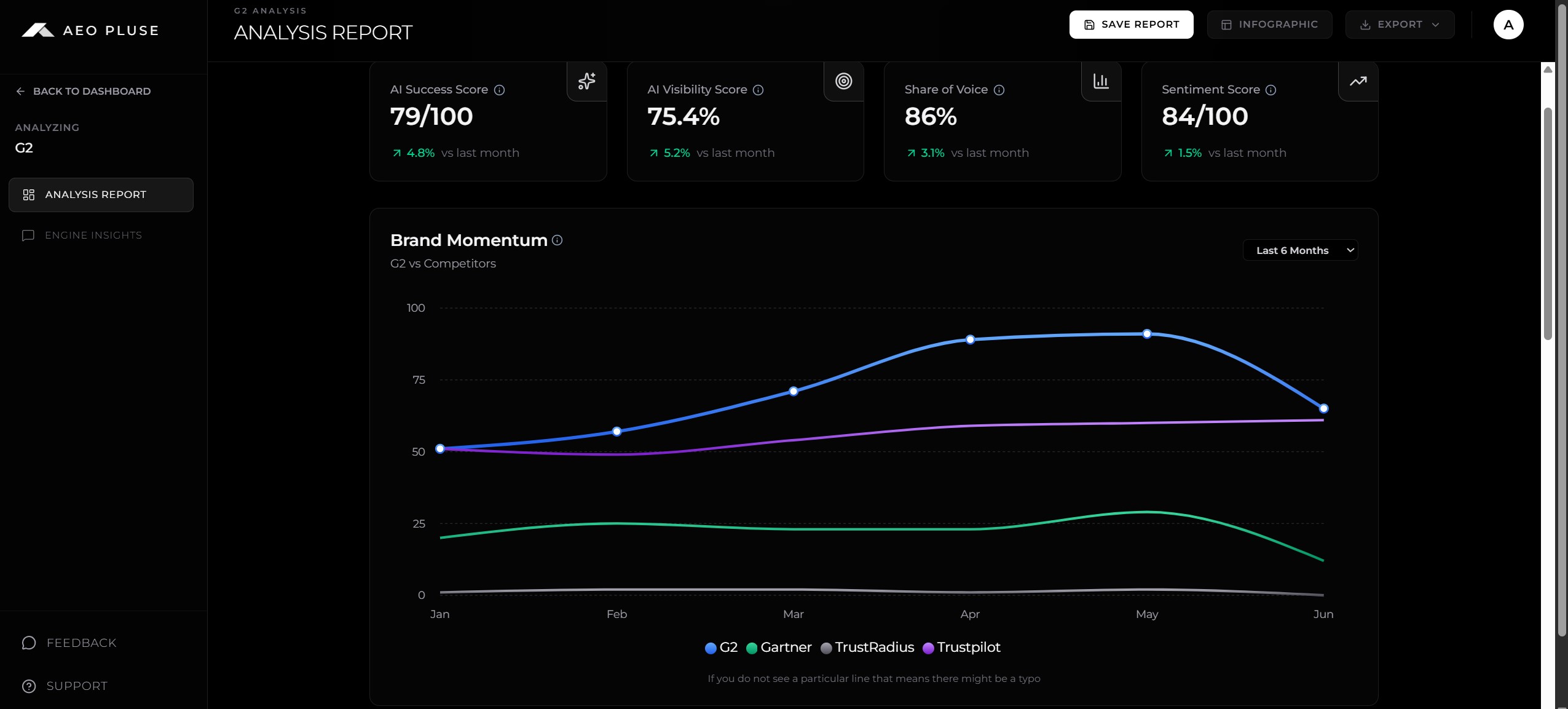Click the info icon beside AI Success Score
The height and width of the screenshot is (709, 1568).
(499, 90)
